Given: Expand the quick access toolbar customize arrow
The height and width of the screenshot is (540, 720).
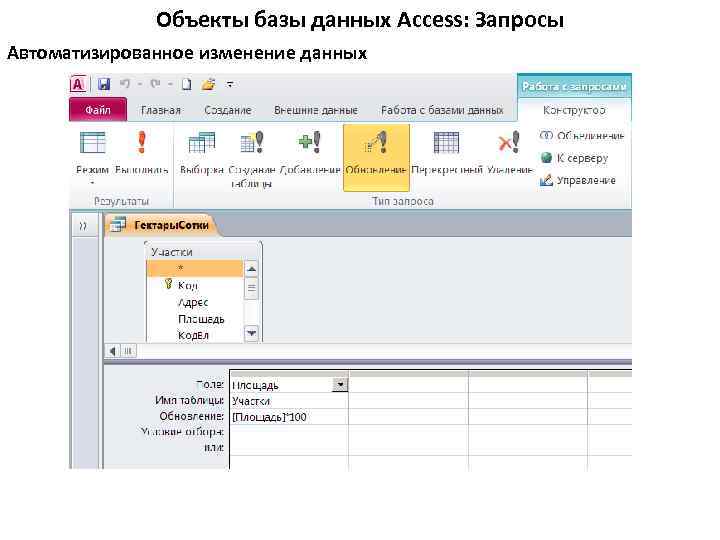Looking at the screenshot, I should (x=230, y=84).
